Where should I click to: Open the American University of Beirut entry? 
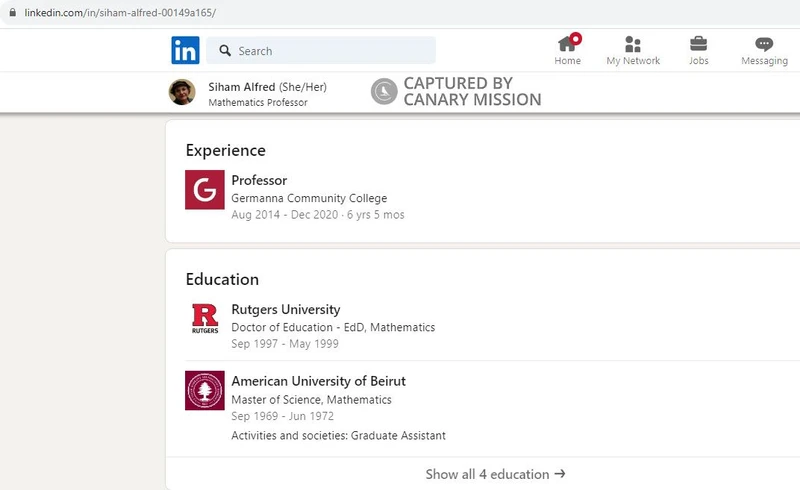click(x=318, y=381)
